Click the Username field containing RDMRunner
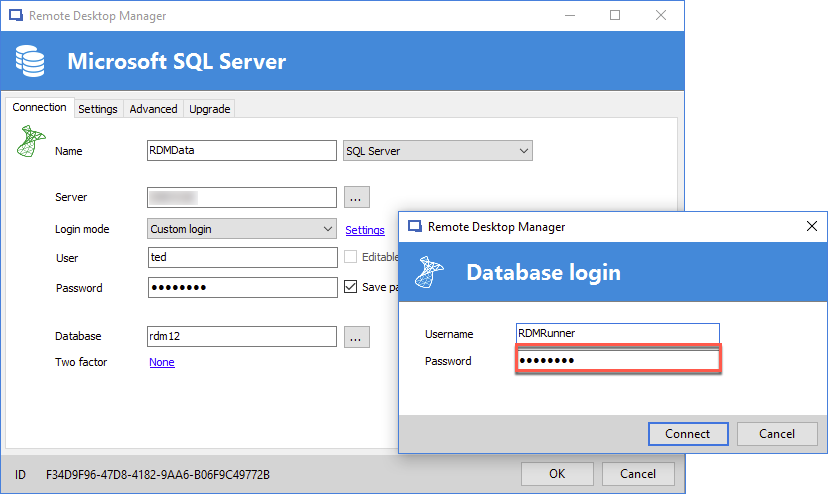Viewport: 828px width, 494px height. pyautogui.click(x=617, y=334)
